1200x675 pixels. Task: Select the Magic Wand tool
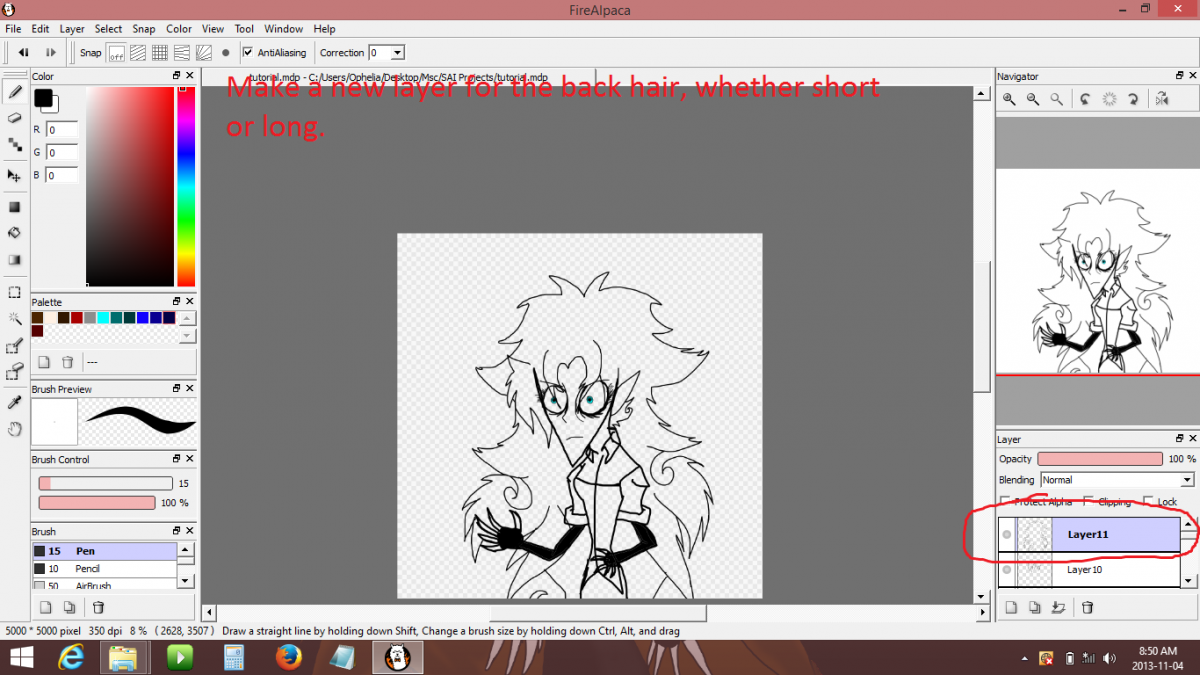coord(15,319)
